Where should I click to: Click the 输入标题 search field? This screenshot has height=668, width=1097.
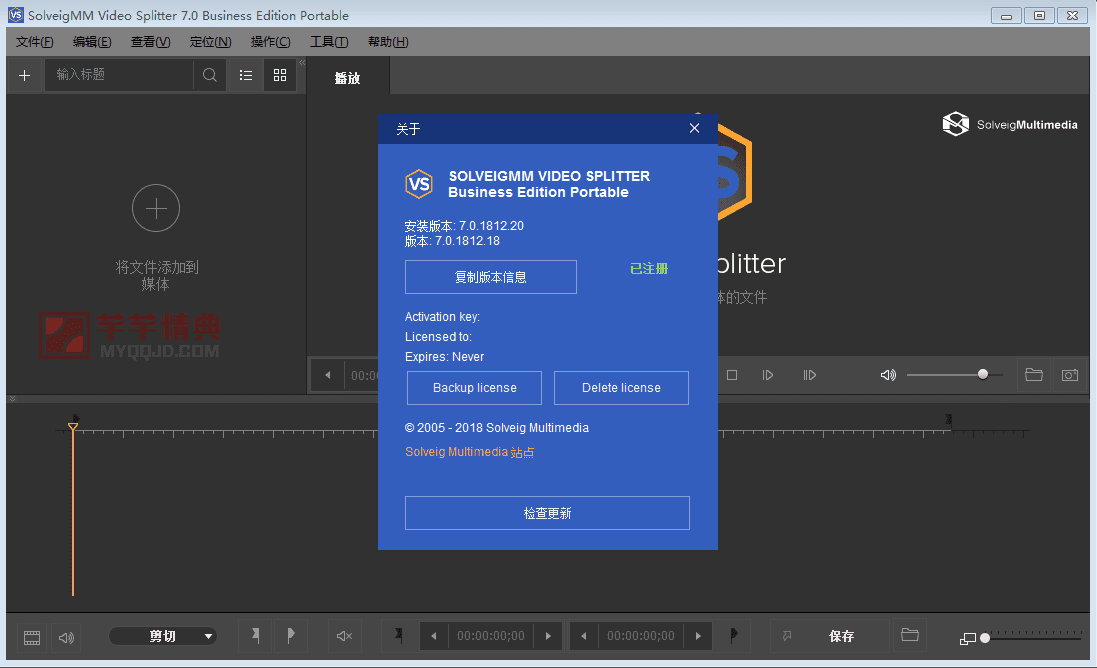tap(119, 75)
